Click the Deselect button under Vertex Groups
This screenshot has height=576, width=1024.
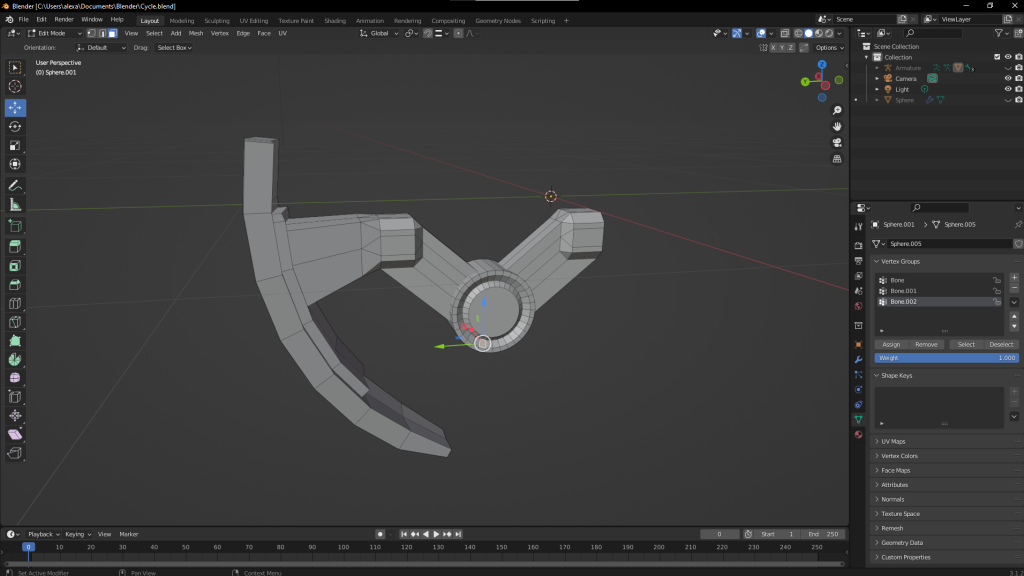pyautogui.click(x=1000, y=344)
